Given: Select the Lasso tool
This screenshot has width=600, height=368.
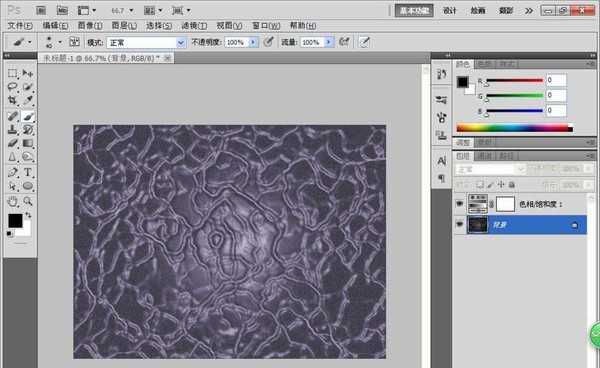Looking at the screenshot, I should [13, 87].
